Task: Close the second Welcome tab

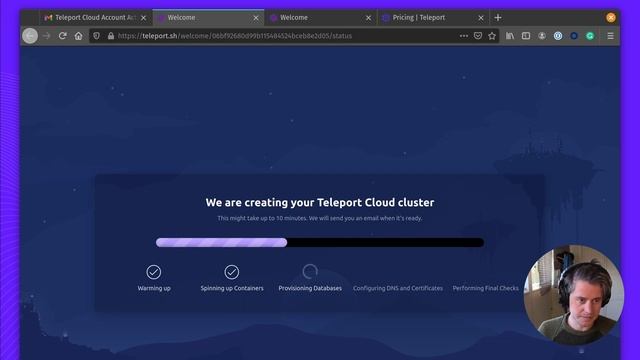Action: coord(368,18)
